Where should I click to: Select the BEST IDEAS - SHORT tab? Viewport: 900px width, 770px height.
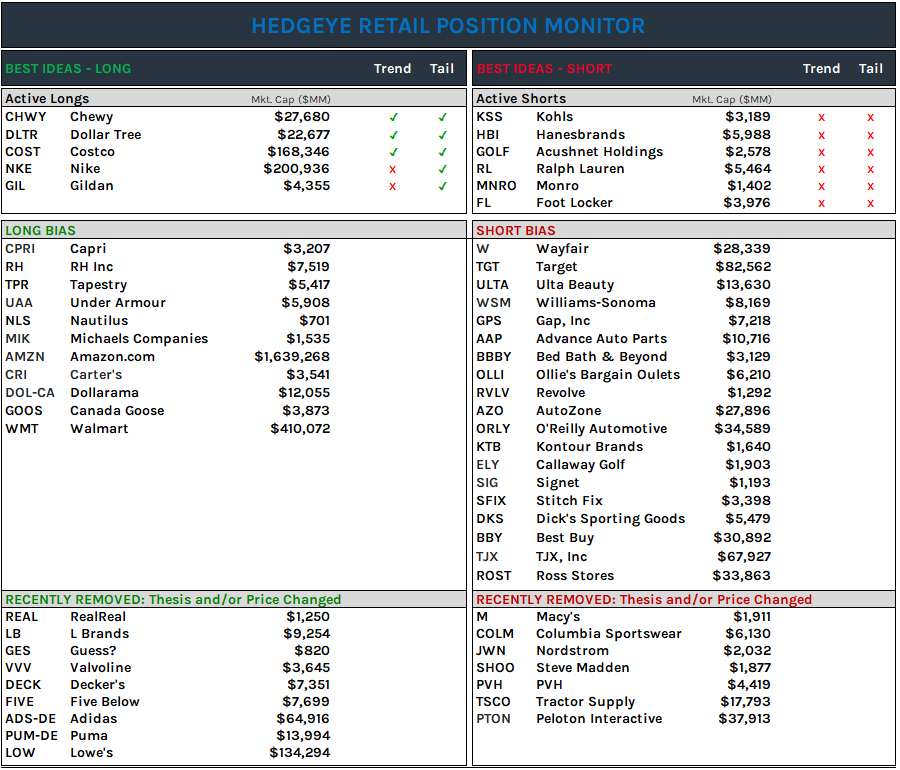[x=542, y=69]
